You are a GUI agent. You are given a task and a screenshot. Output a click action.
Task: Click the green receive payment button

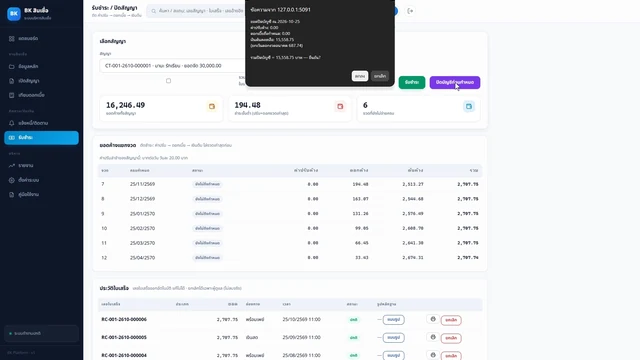click(411, 82)
